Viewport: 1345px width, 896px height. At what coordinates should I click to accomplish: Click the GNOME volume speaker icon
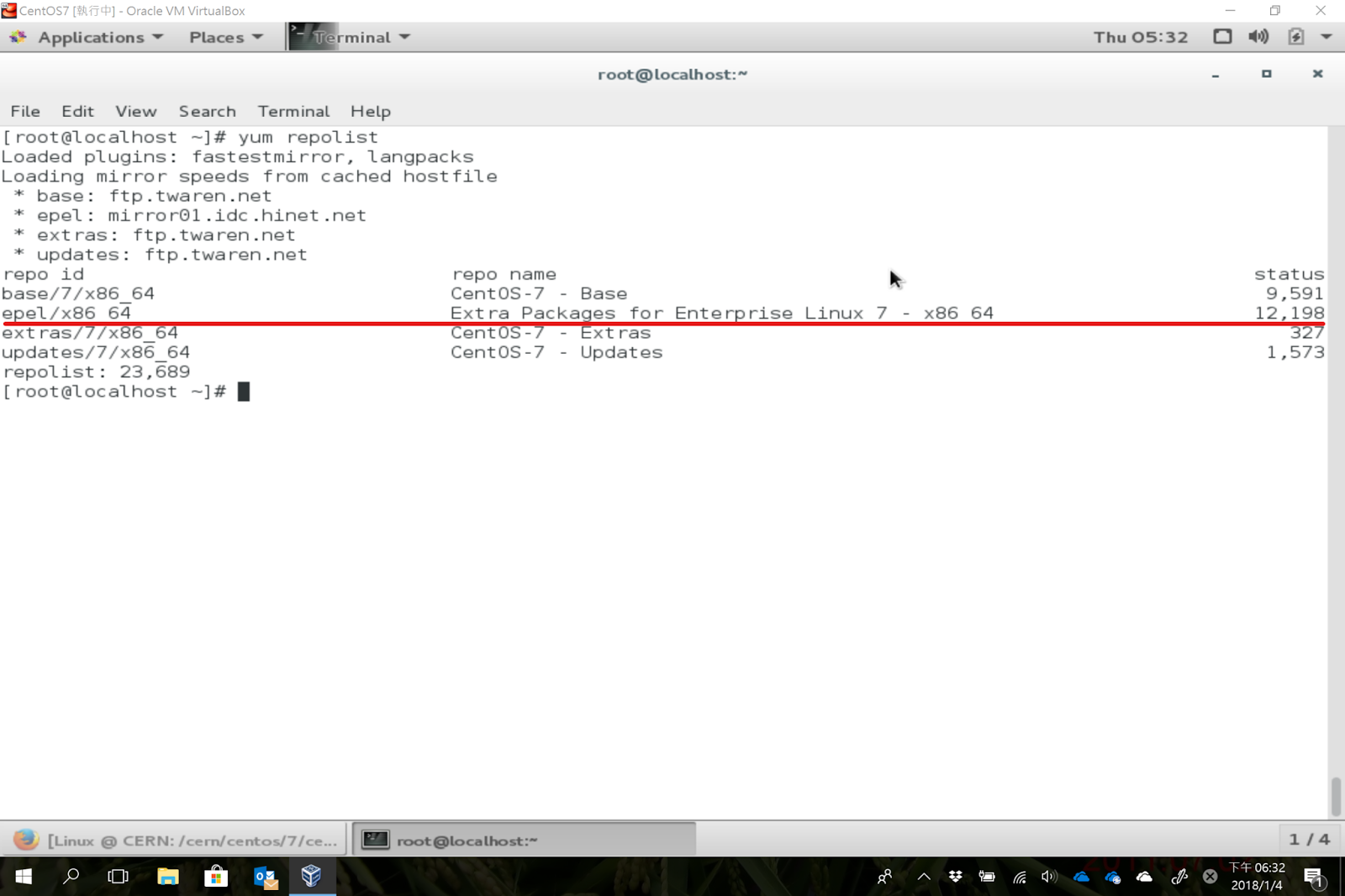pyautogui.click(x=1258, y=36)
